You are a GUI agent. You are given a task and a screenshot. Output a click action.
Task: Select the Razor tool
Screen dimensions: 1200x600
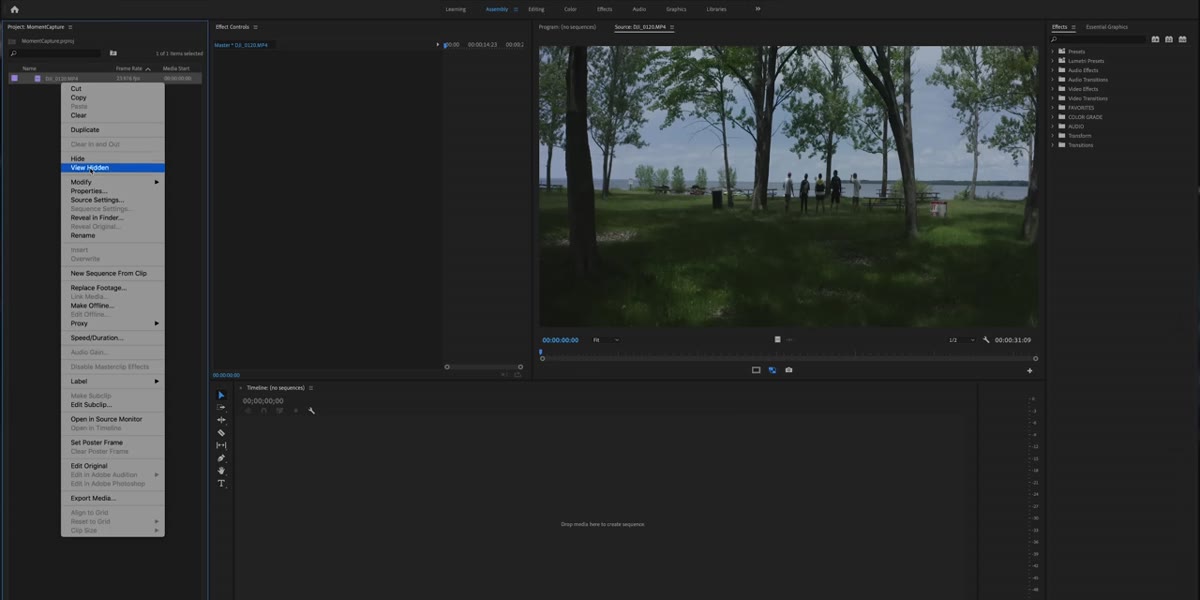(222, 433)
